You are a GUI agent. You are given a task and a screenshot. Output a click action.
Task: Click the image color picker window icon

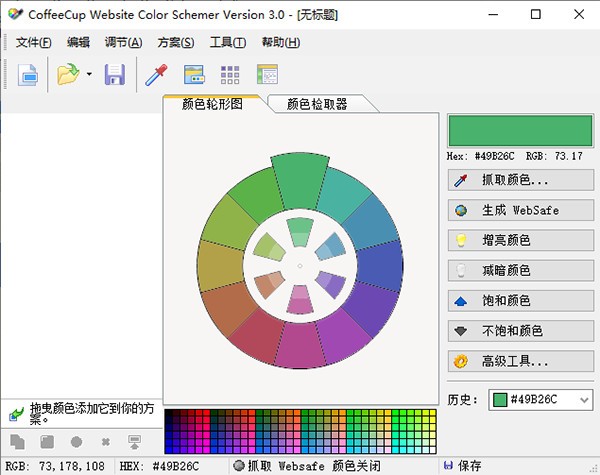point(194,75)
